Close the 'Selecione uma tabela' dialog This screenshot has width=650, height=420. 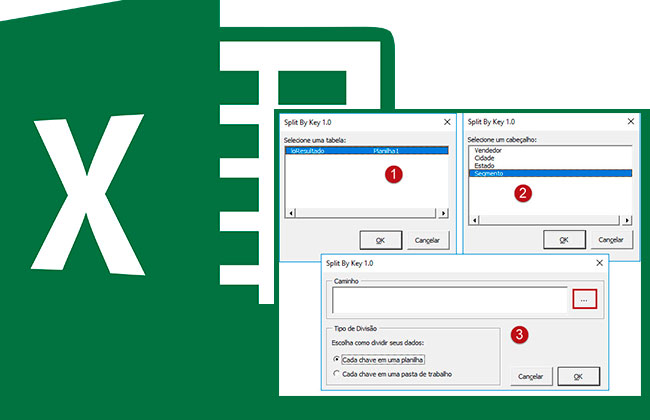(x=447, y=122)
